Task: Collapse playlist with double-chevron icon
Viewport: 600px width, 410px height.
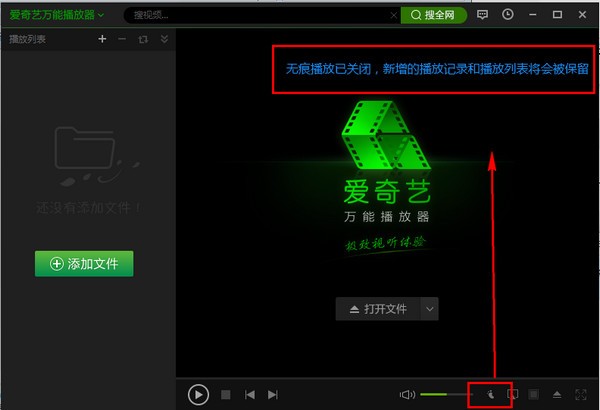Action: coord(164,39)
